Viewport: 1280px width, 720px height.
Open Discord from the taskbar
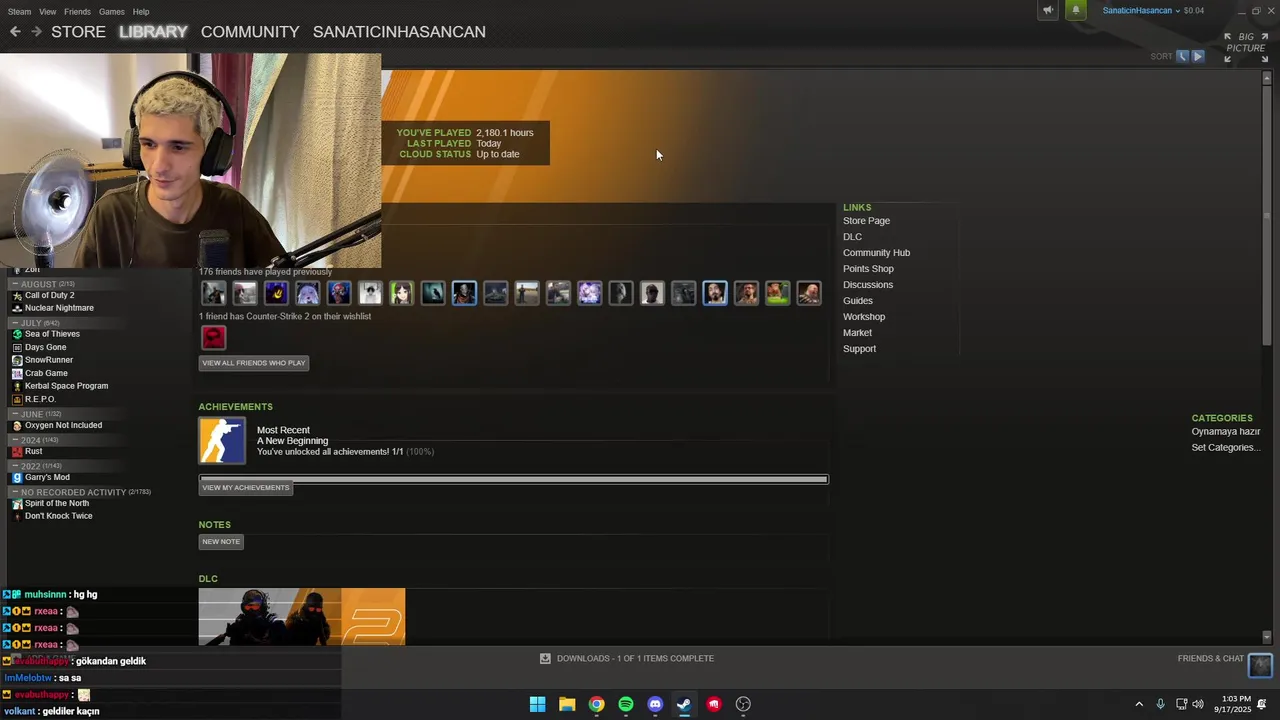[655, 704]
